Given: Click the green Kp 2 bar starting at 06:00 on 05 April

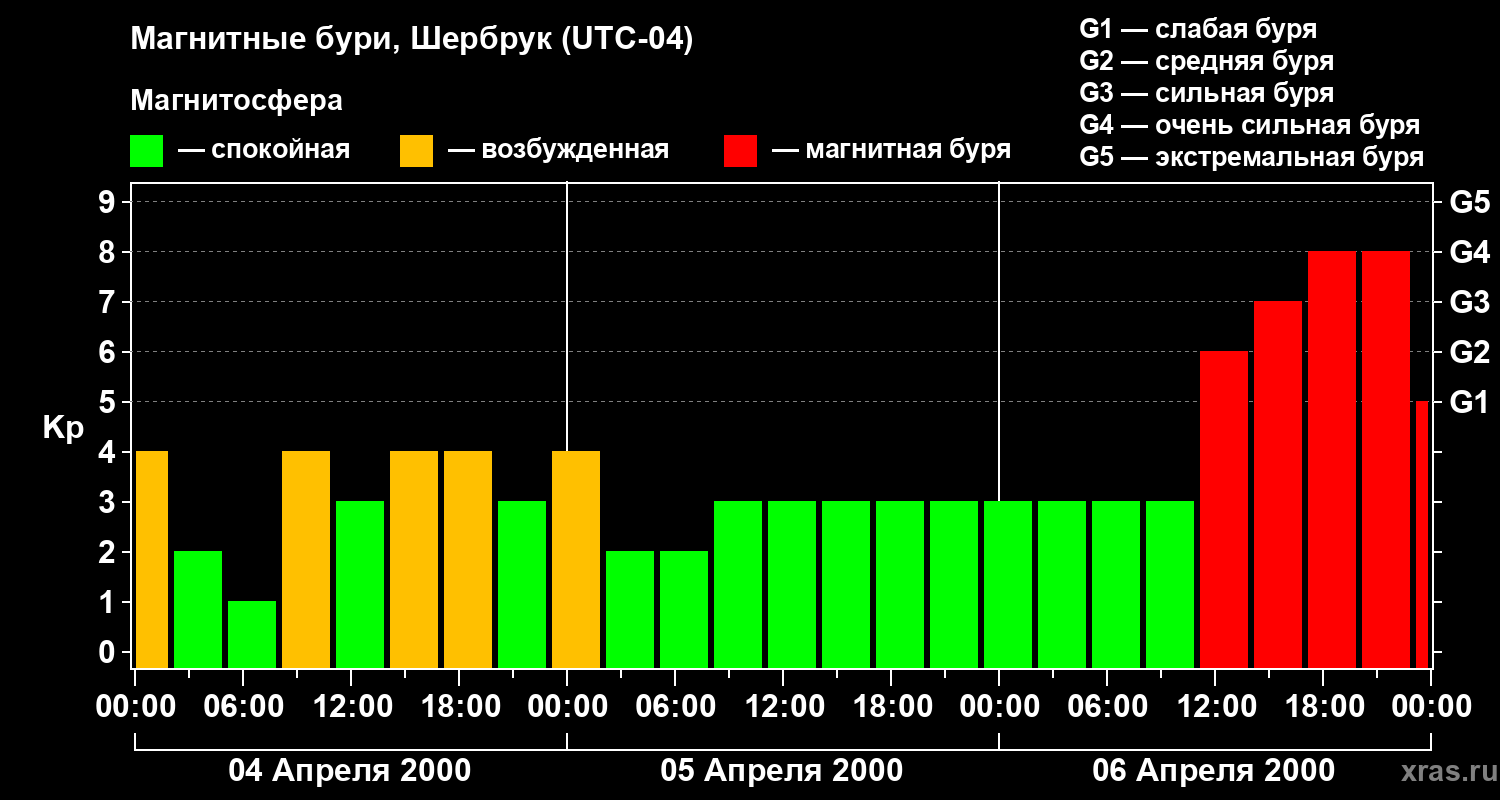Looking at the screenshot, I should coord(684,609).
